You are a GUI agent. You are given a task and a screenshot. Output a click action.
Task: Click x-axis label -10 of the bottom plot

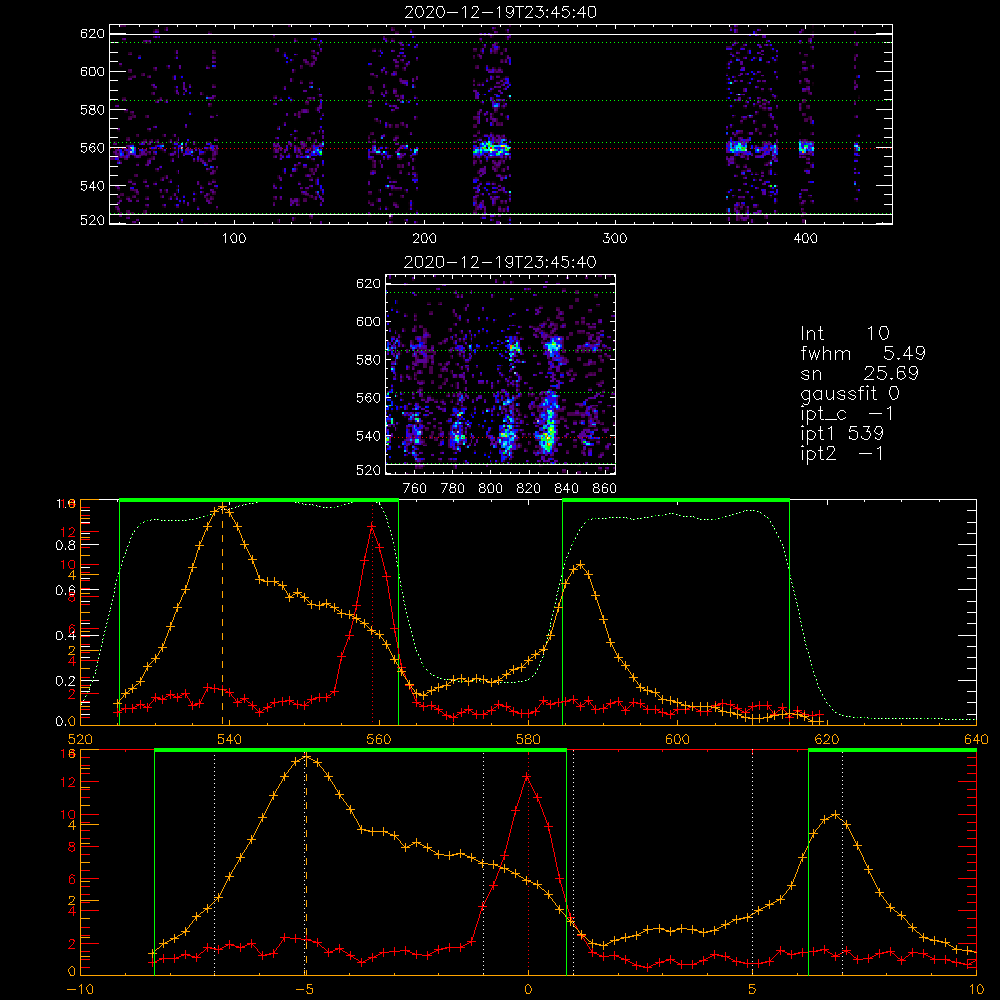[80, 989]
